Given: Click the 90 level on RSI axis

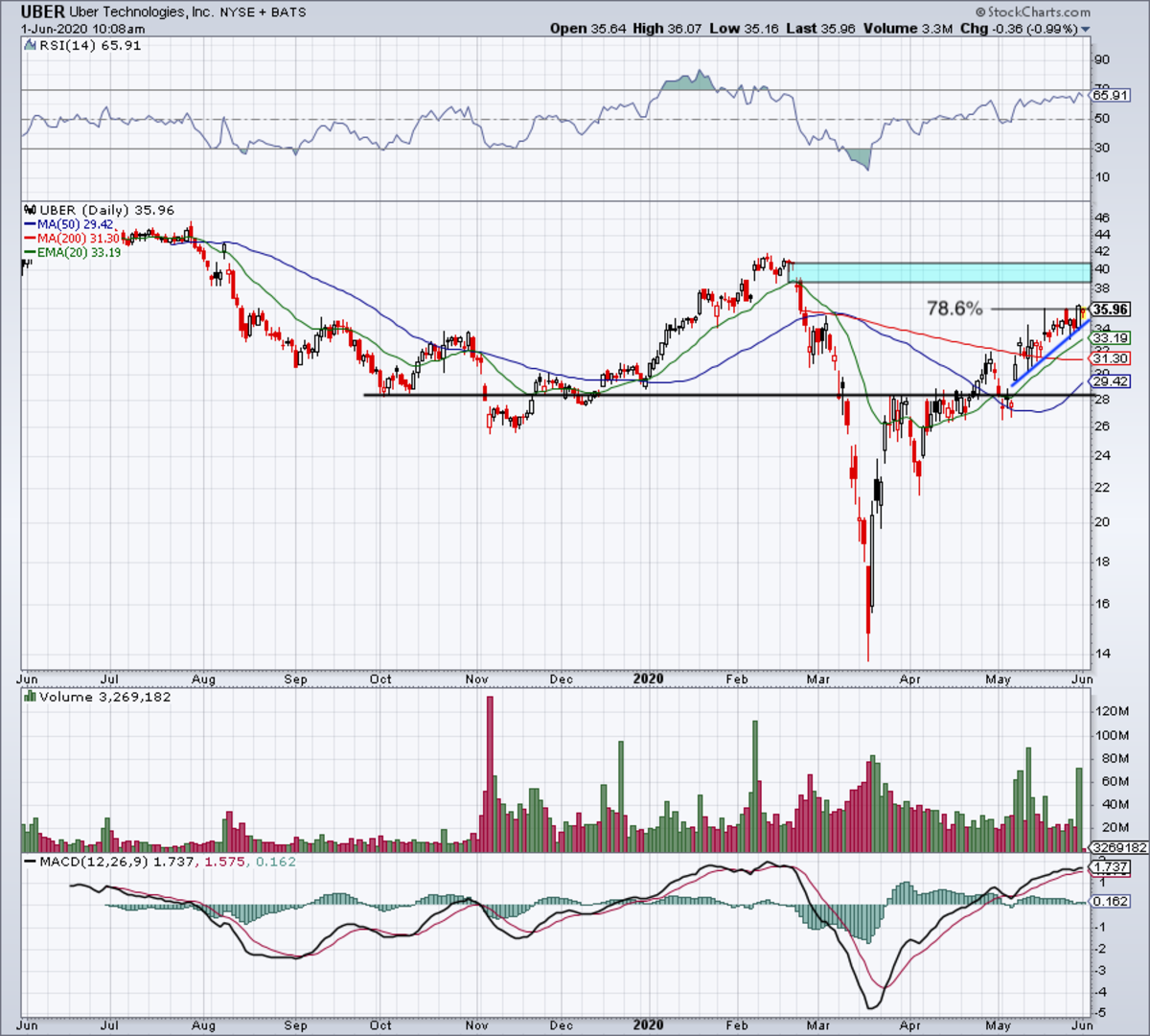Looking at the screenshot, I should pos(1103,60).
